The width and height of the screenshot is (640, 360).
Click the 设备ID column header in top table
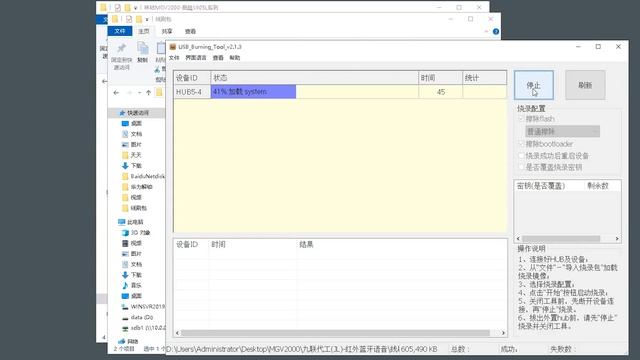pos(192,78)
